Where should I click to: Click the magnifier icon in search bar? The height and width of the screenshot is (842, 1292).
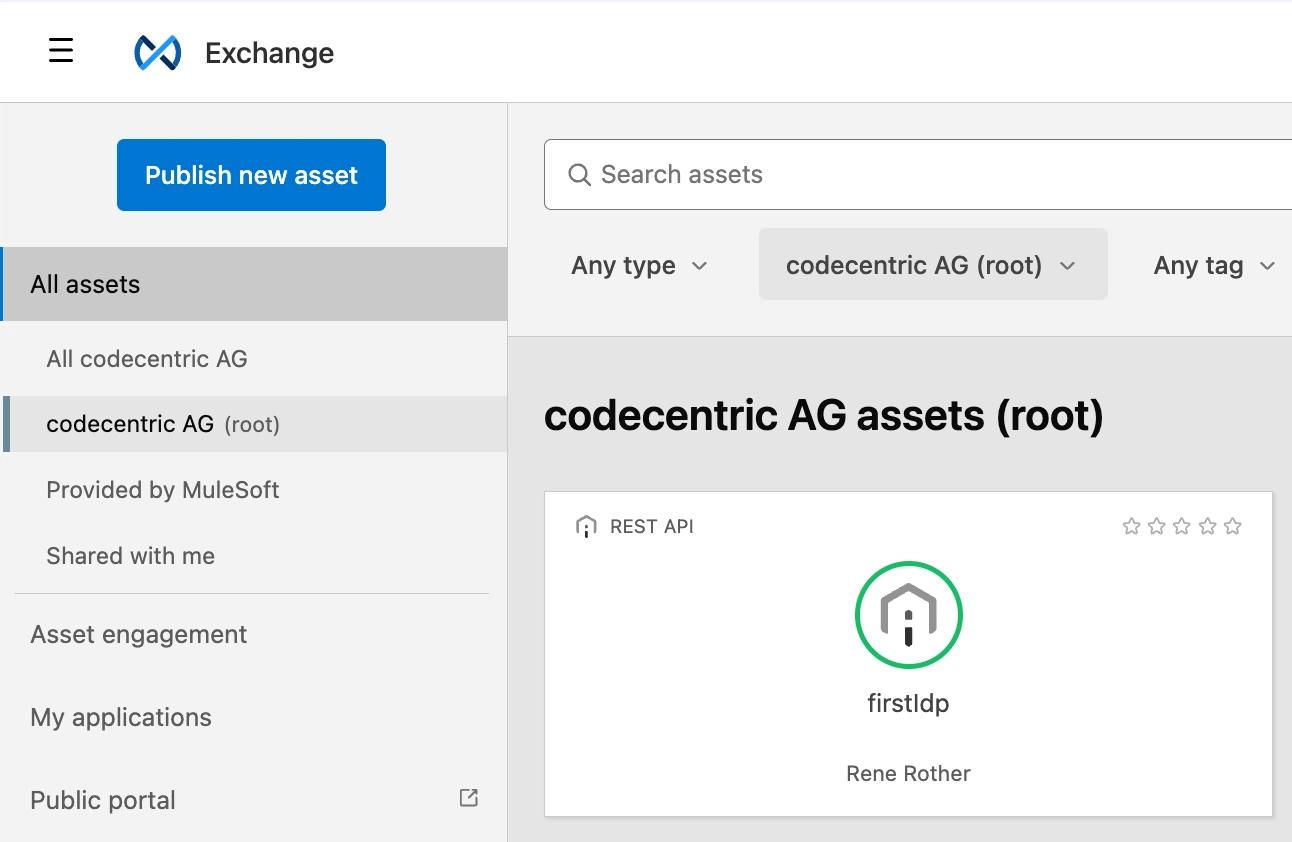[x=579, y=175]
